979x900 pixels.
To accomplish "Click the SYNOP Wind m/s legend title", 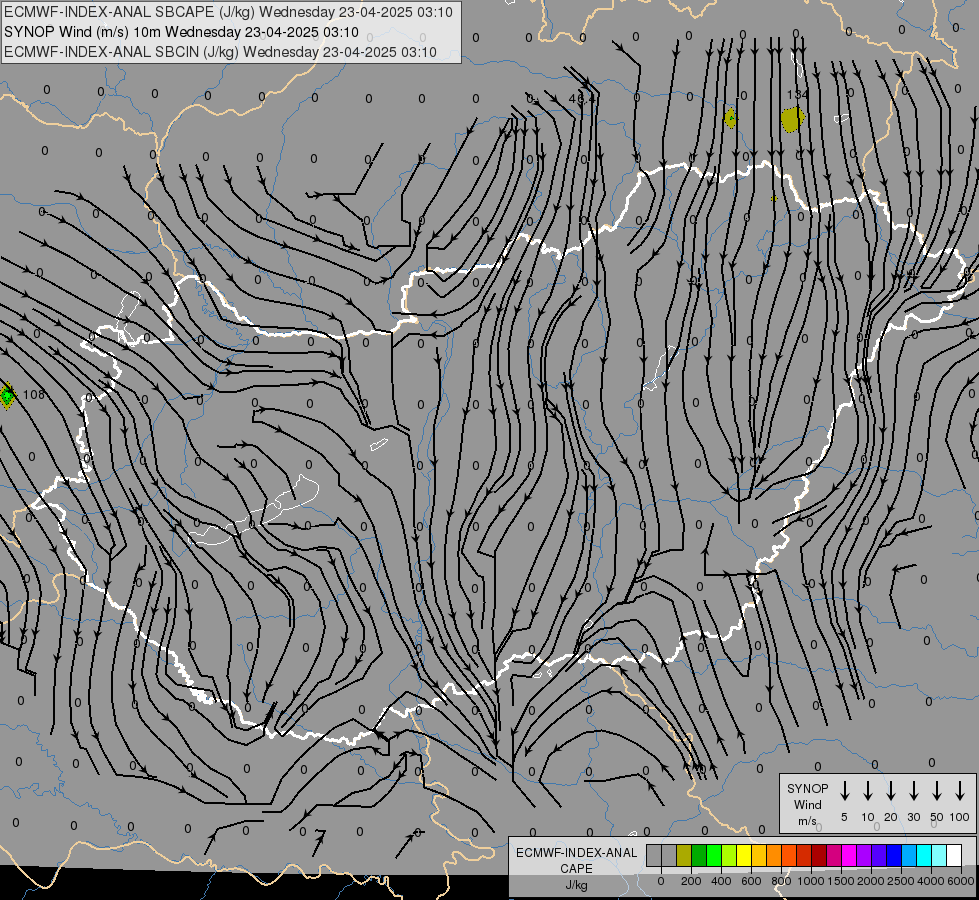I will click(807, 804).
